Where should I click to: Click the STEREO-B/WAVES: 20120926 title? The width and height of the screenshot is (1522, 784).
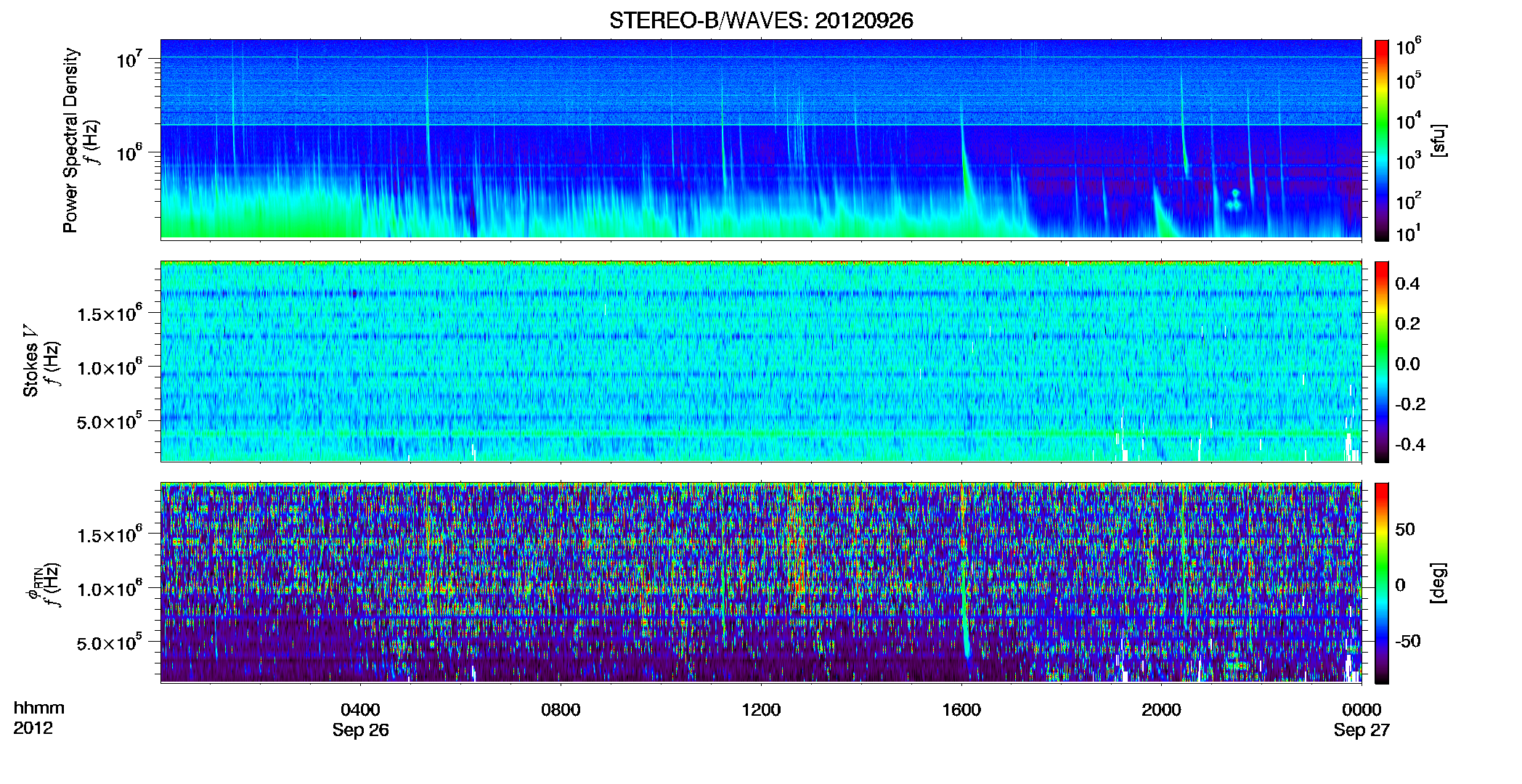tap(761, 20)
